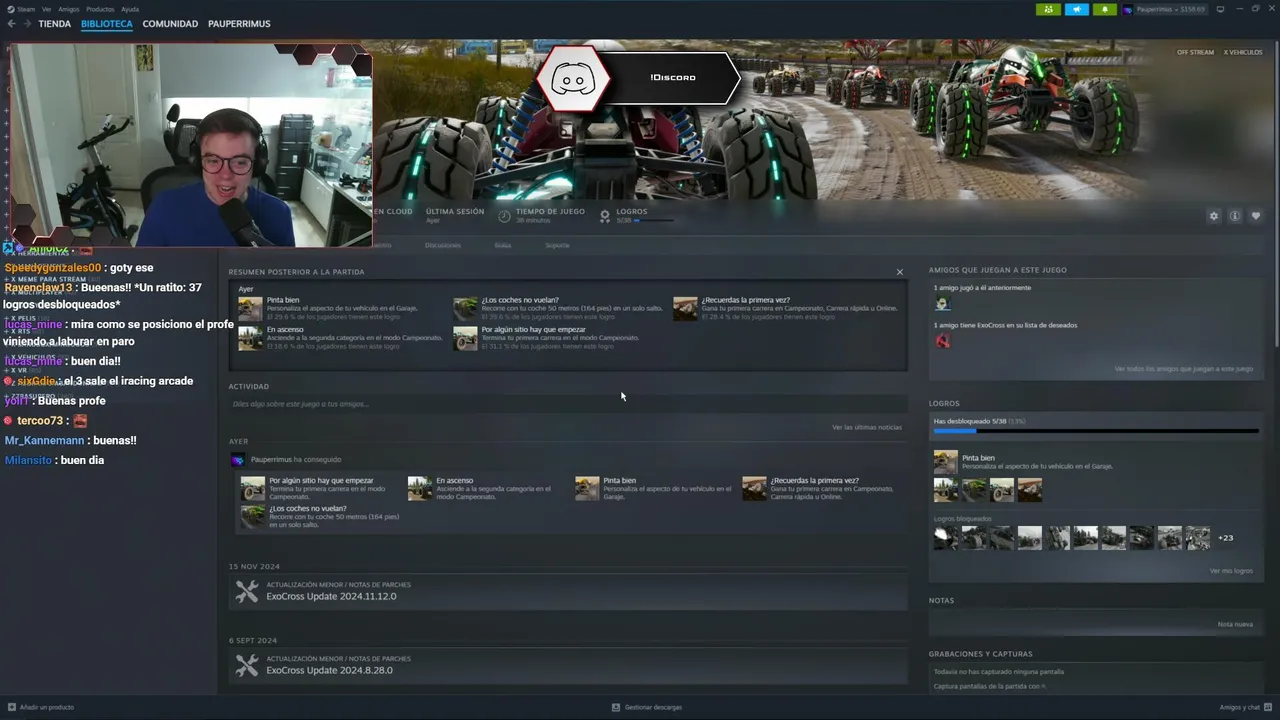Open Pinta bien achievement in Logros panel

(945, 462)
